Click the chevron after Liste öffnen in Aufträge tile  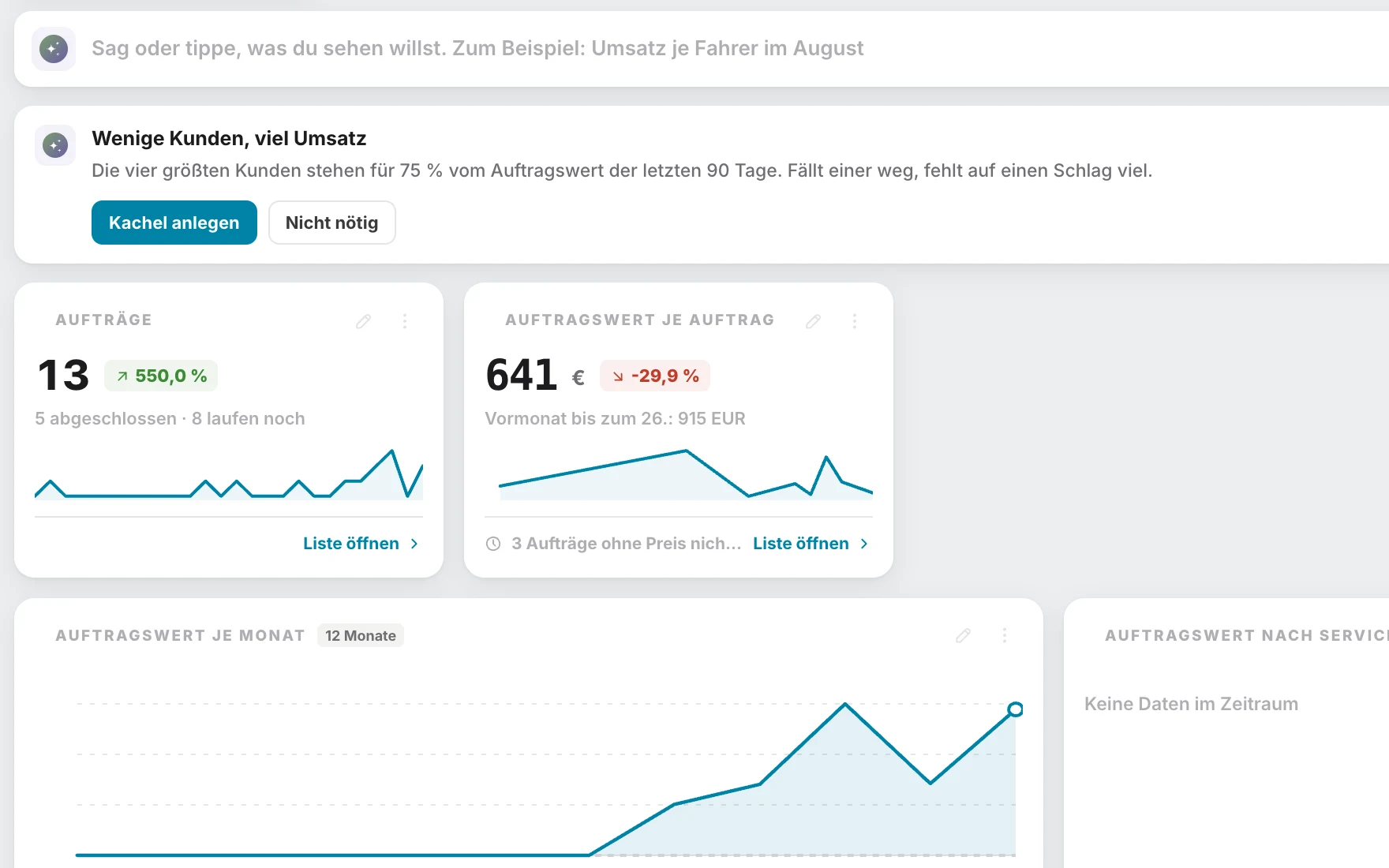tap(414, 544)
